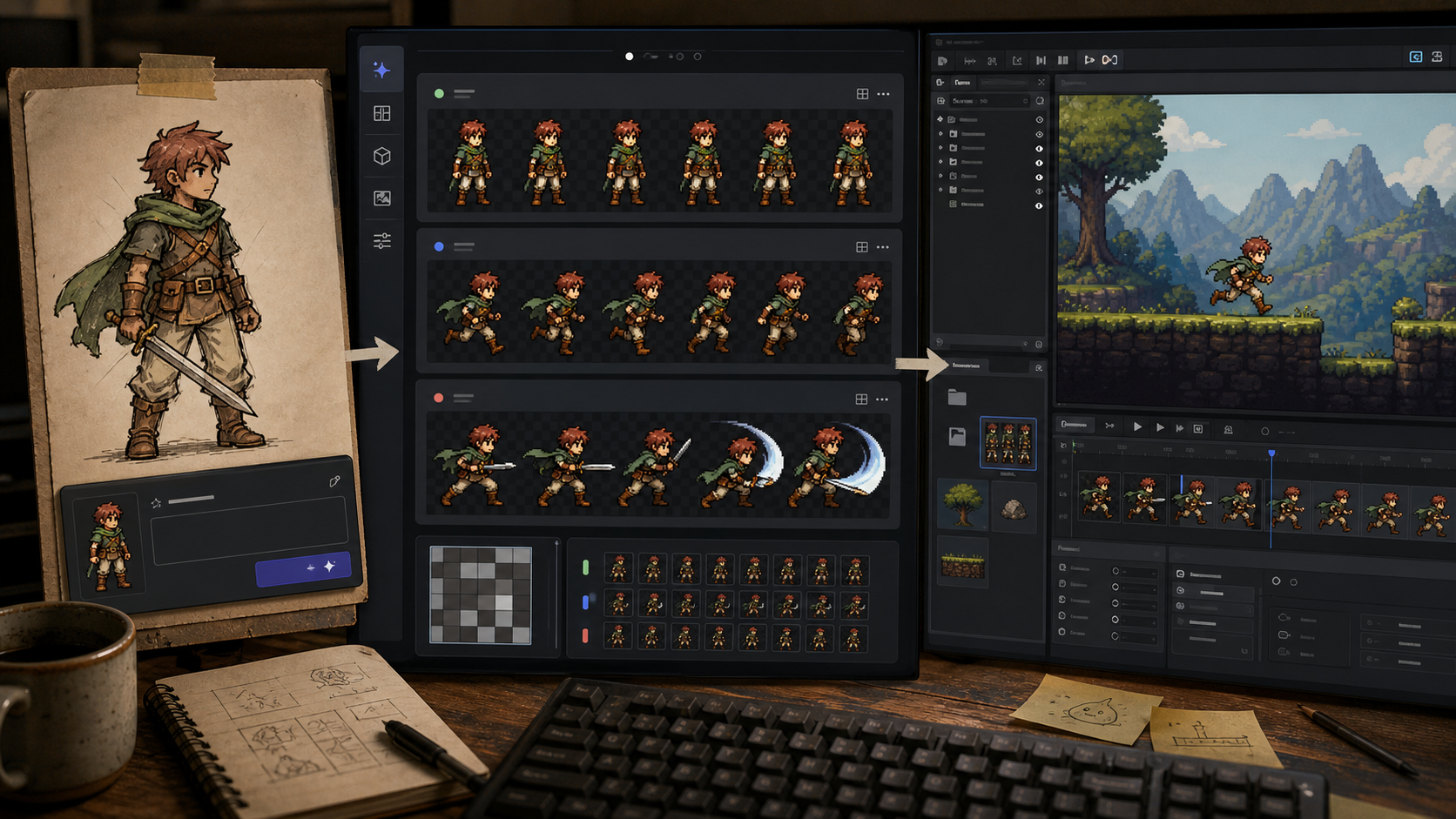This screenshot has width=1456, height=819.
Task: Click the character rig icon in timeline toolbar
Action: [1228, 429]
